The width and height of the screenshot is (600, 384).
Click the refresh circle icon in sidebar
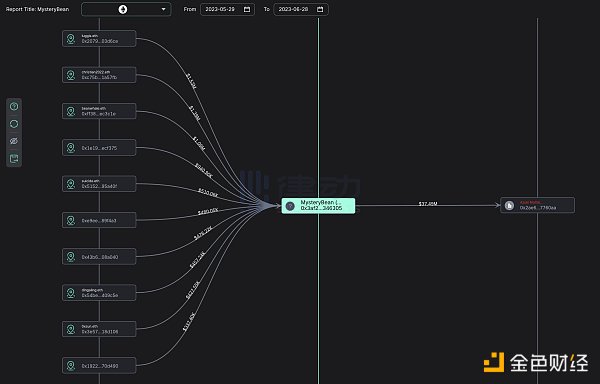coord(14,124)
